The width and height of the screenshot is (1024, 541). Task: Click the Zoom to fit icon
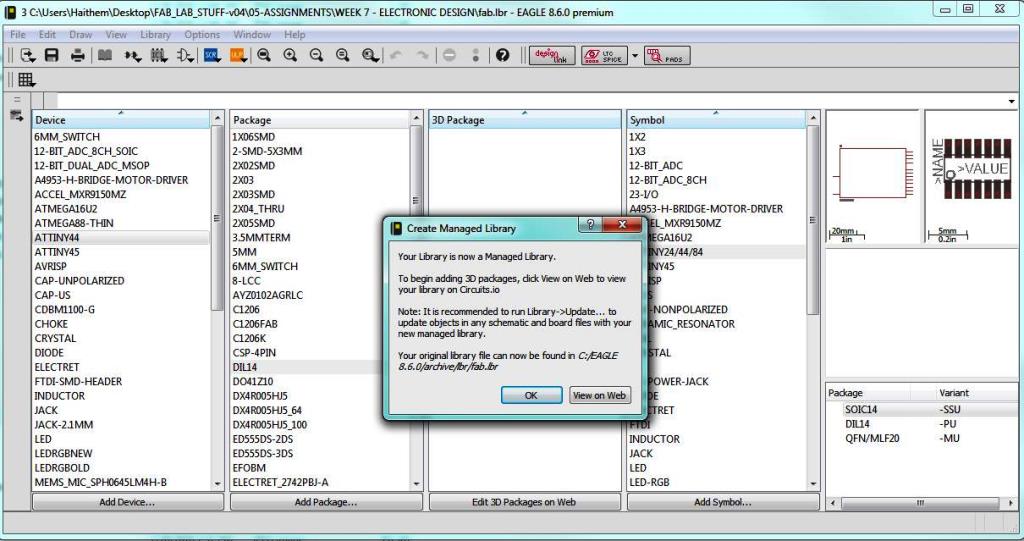264,56
